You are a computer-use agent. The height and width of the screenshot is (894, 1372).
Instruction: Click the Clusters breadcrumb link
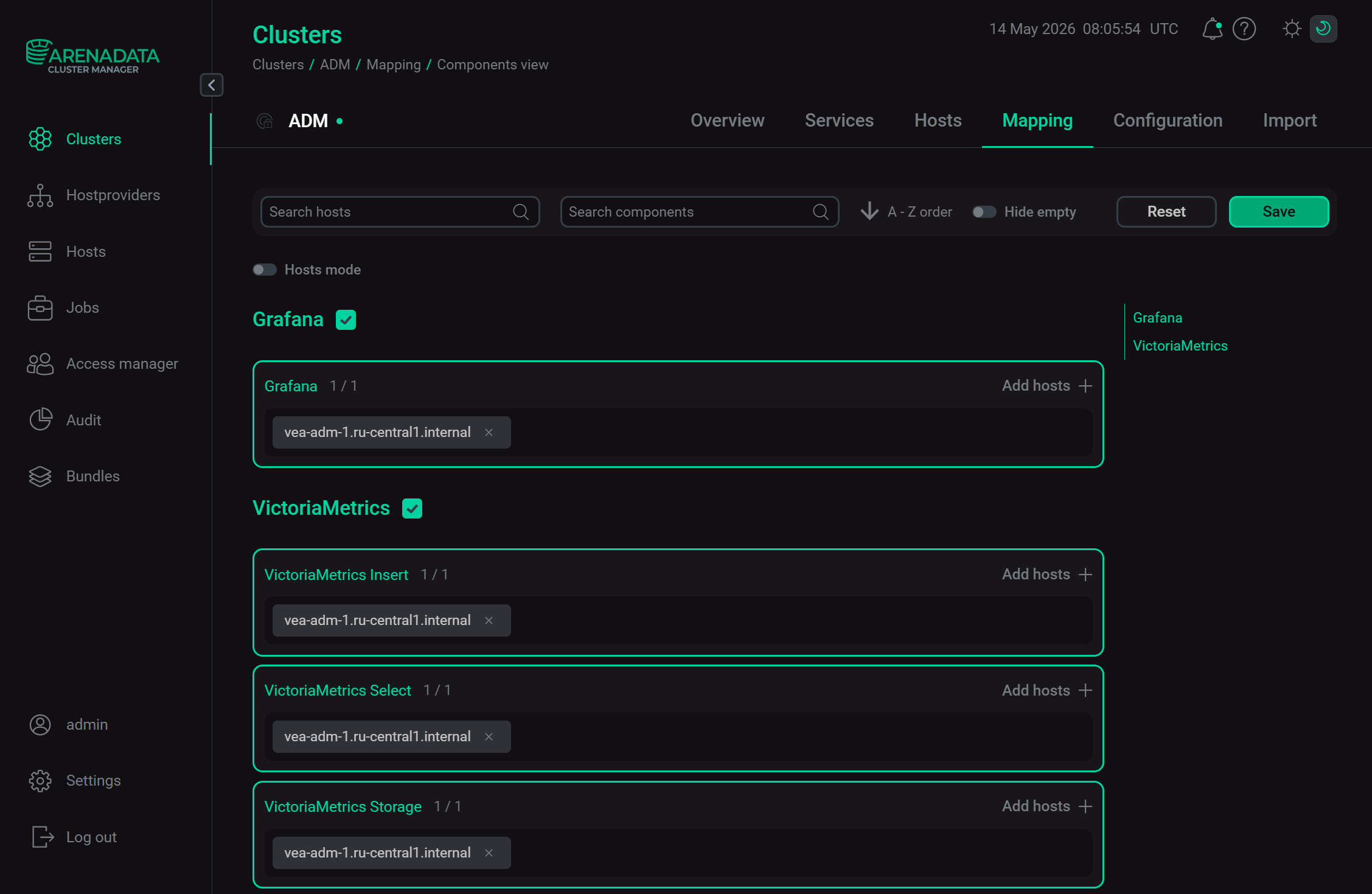pos(278,65)
